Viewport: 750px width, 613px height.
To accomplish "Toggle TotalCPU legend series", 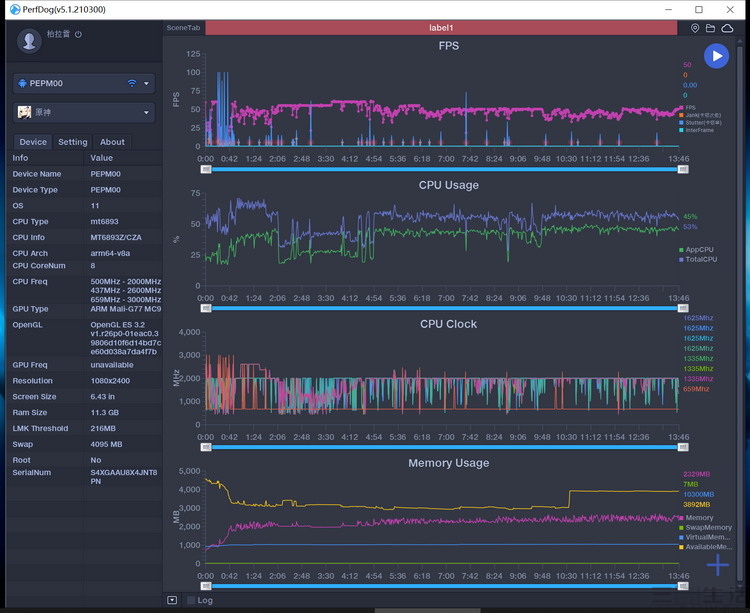I will pyautogui.click(x=698, y=259).
